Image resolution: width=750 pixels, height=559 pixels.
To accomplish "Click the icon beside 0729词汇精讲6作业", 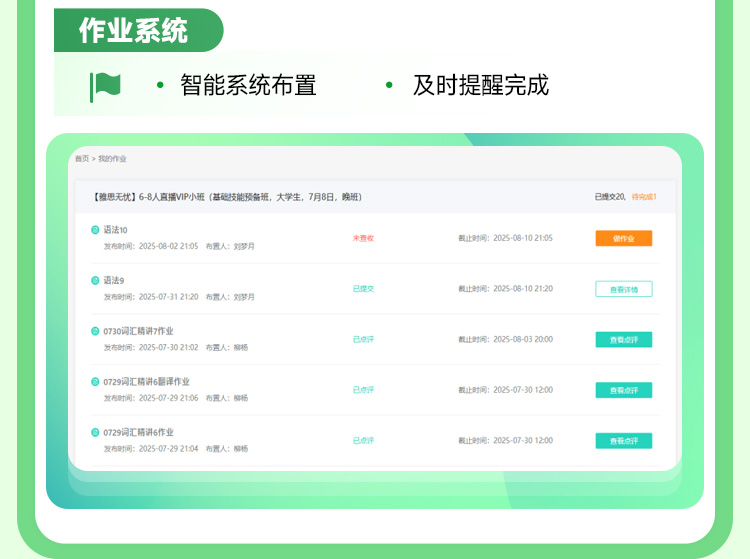I will 96,433.
